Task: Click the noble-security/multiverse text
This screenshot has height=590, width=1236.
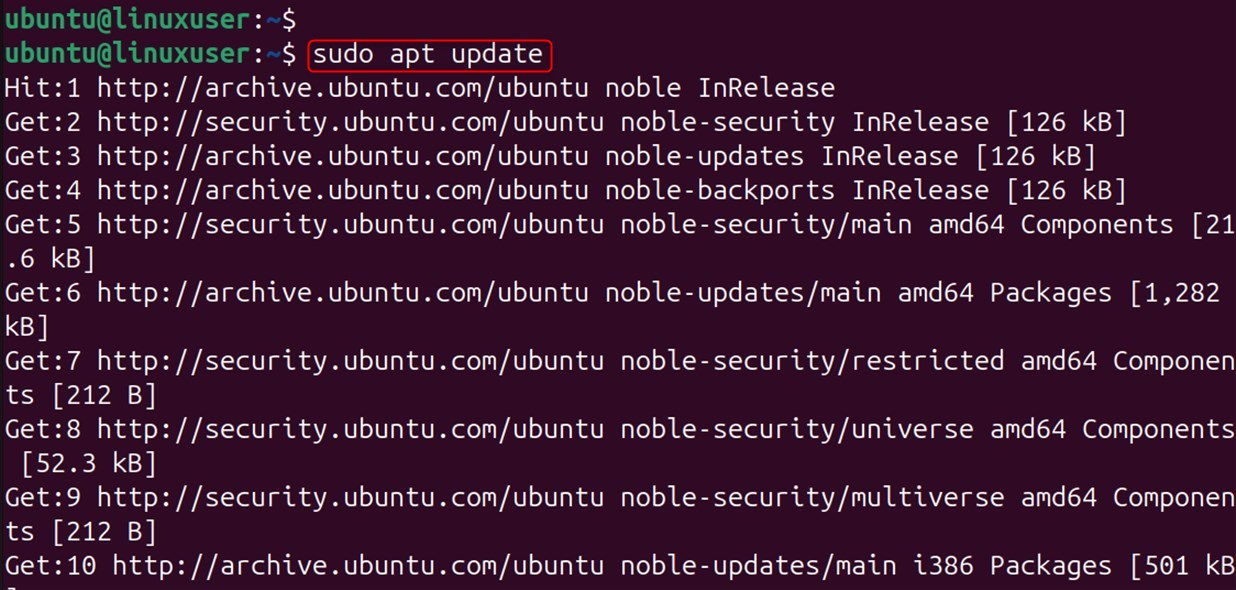Action: pos(811,497)
